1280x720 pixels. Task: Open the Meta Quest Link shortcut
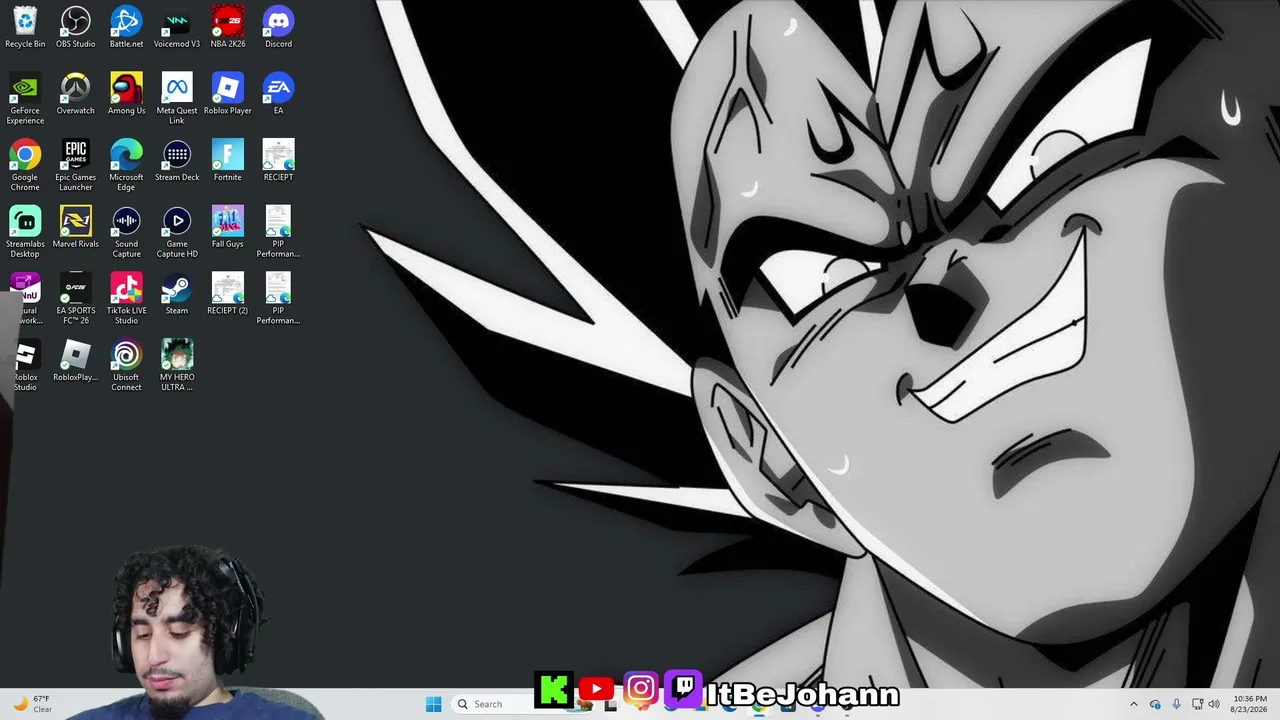(x=177, y=98)
